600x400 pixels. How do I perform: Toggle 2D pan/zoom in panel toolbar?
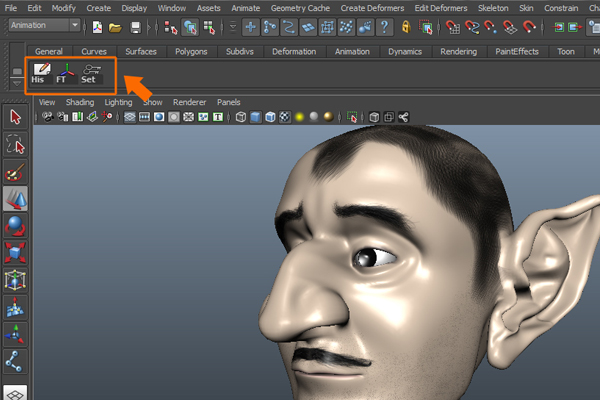click(x=107, y=117)
